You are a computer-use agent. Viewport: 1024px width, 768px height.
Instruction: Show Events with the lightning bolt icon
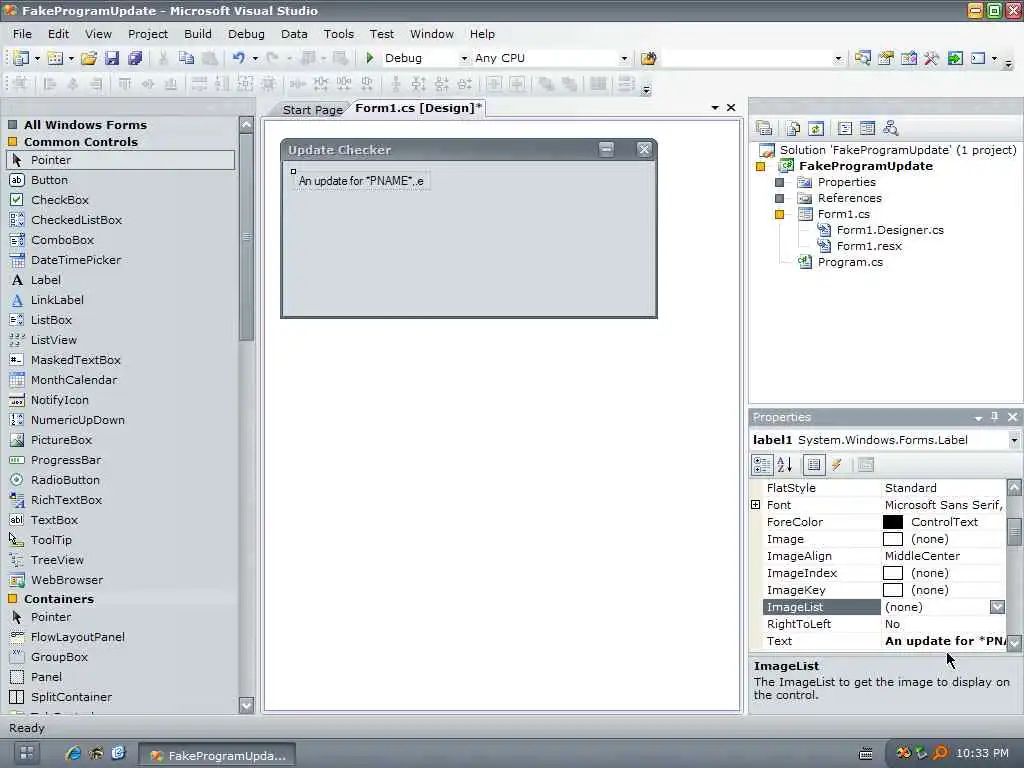(837, 464)
